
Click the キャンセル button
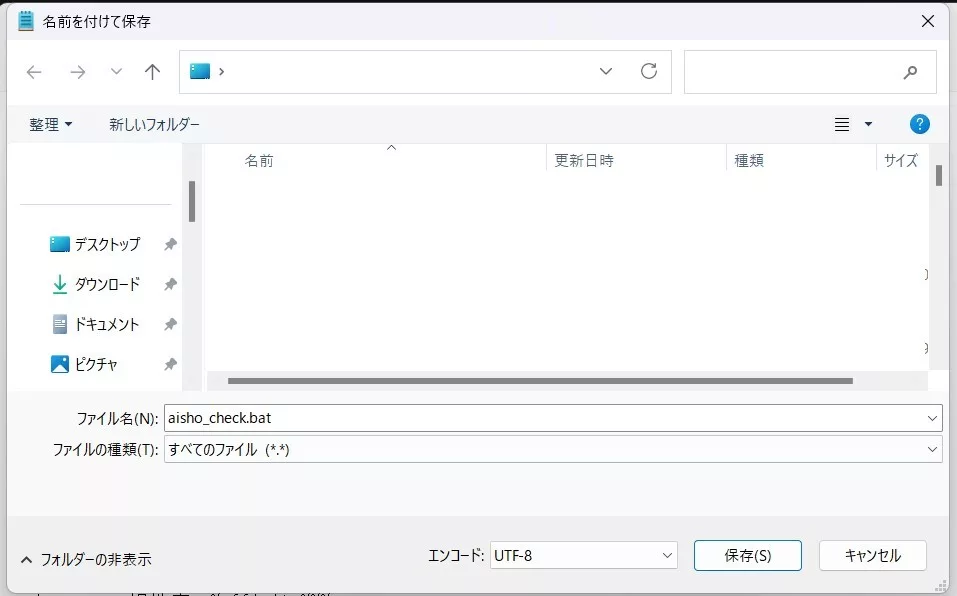872,555
